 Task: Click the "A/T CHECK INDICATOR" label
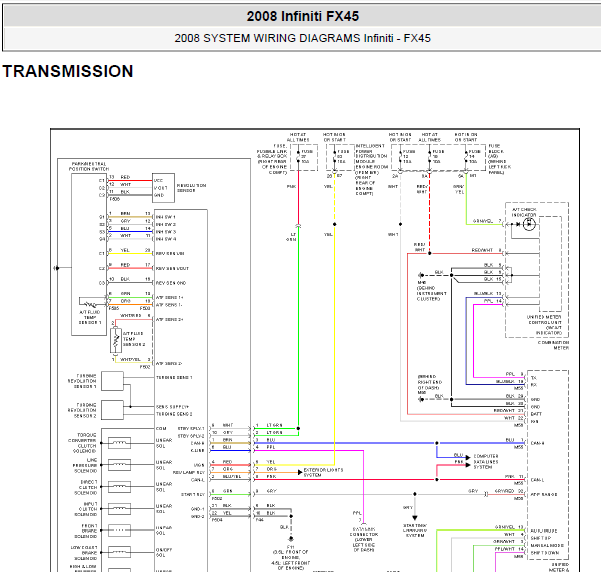[524, 212]
